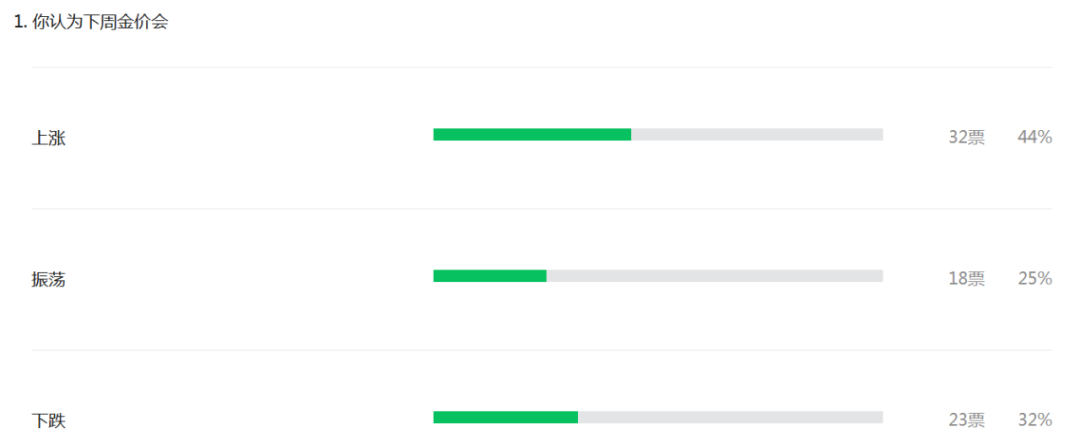Click the 18票 vote count
This screenshot has width=1080, height=440.
tap(966, 279)
